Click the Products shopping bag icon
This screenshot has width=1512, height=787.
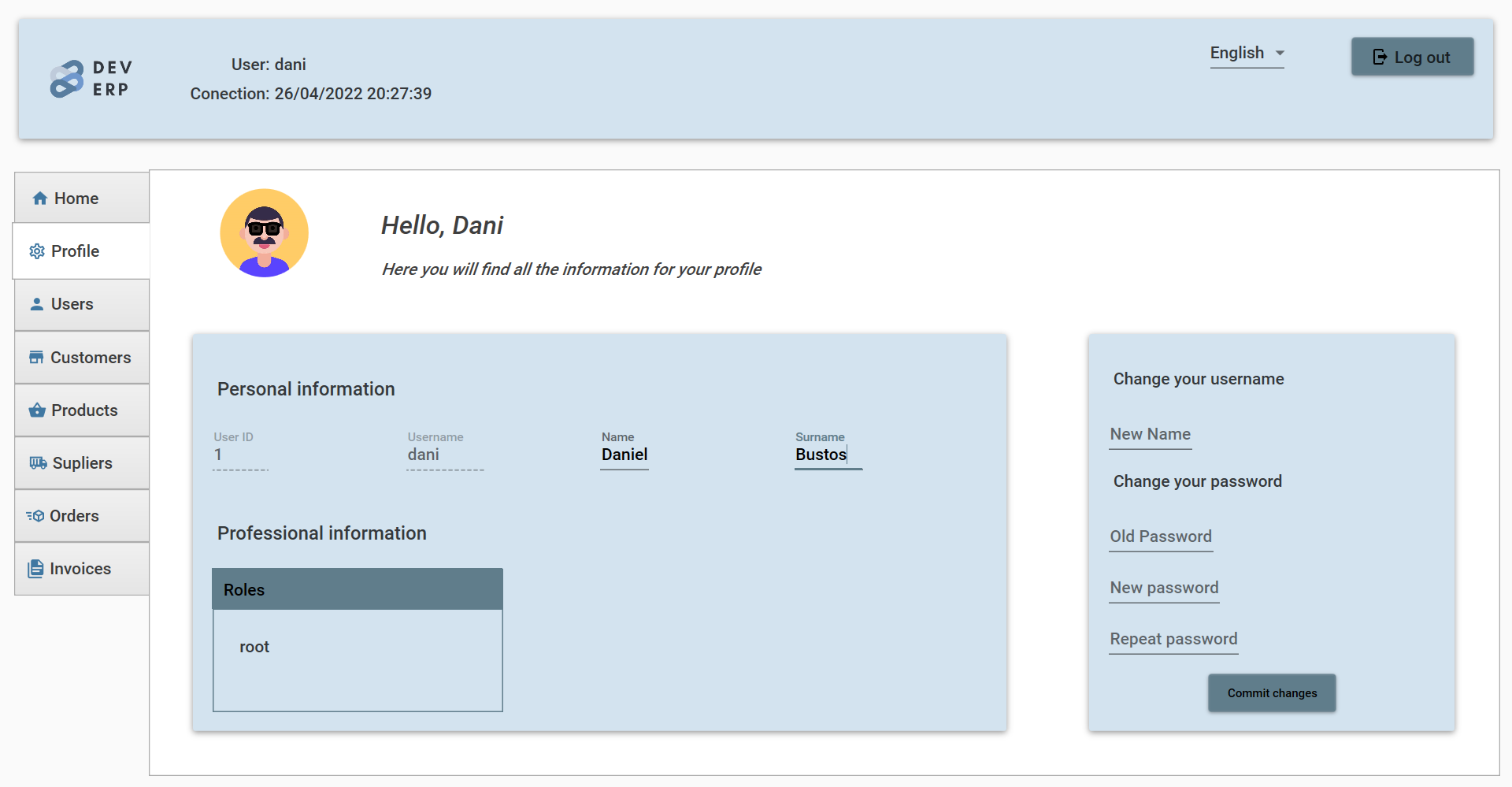click(x=36, y=410)
